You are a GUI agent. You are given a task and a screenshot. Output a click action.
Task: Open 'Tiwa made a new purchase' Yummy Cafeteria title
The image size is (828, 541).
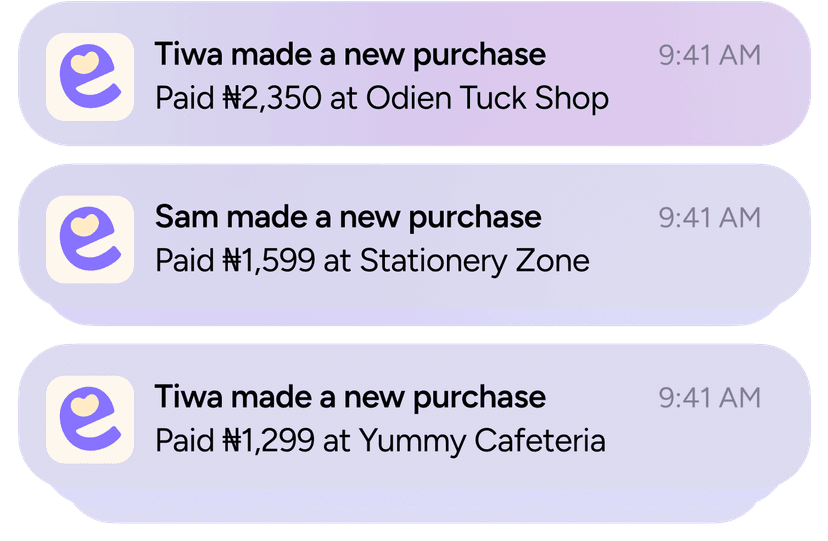click(350, 398)
